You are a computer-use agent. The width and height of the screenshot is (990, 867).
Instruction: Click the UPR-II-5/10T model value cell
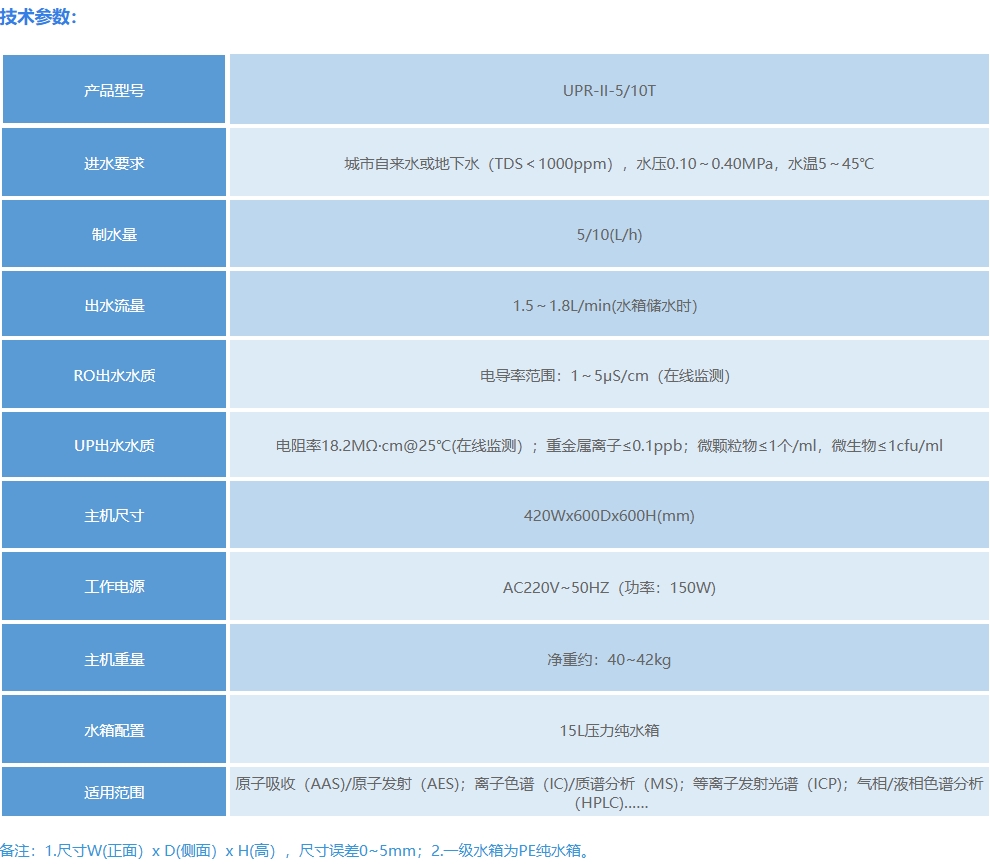coord(608,90)
